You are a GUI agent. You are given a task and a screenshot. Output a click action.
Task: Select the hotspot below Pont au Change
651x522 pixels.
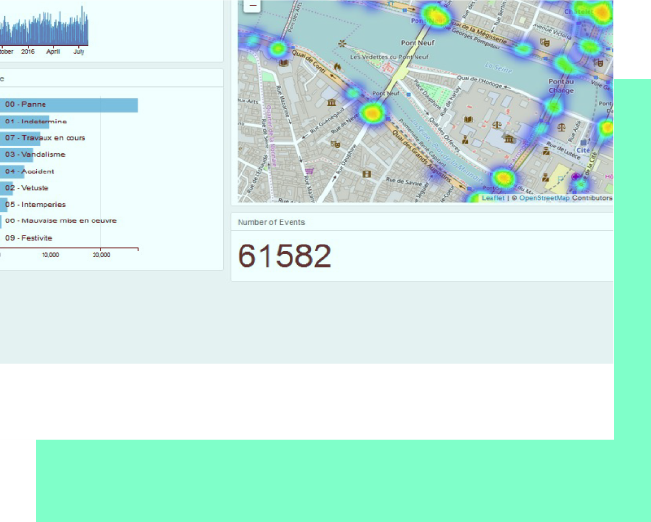pyautogui.click(x=554, y=106)
